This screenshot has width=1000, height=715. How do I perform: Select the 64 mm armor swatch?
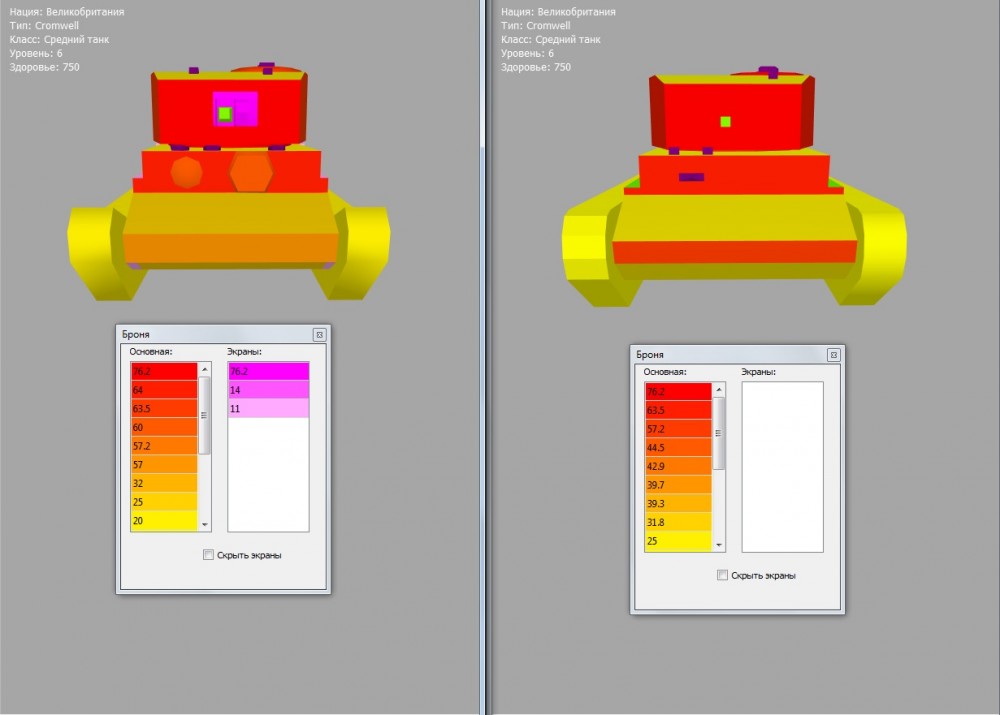point(163,390)
